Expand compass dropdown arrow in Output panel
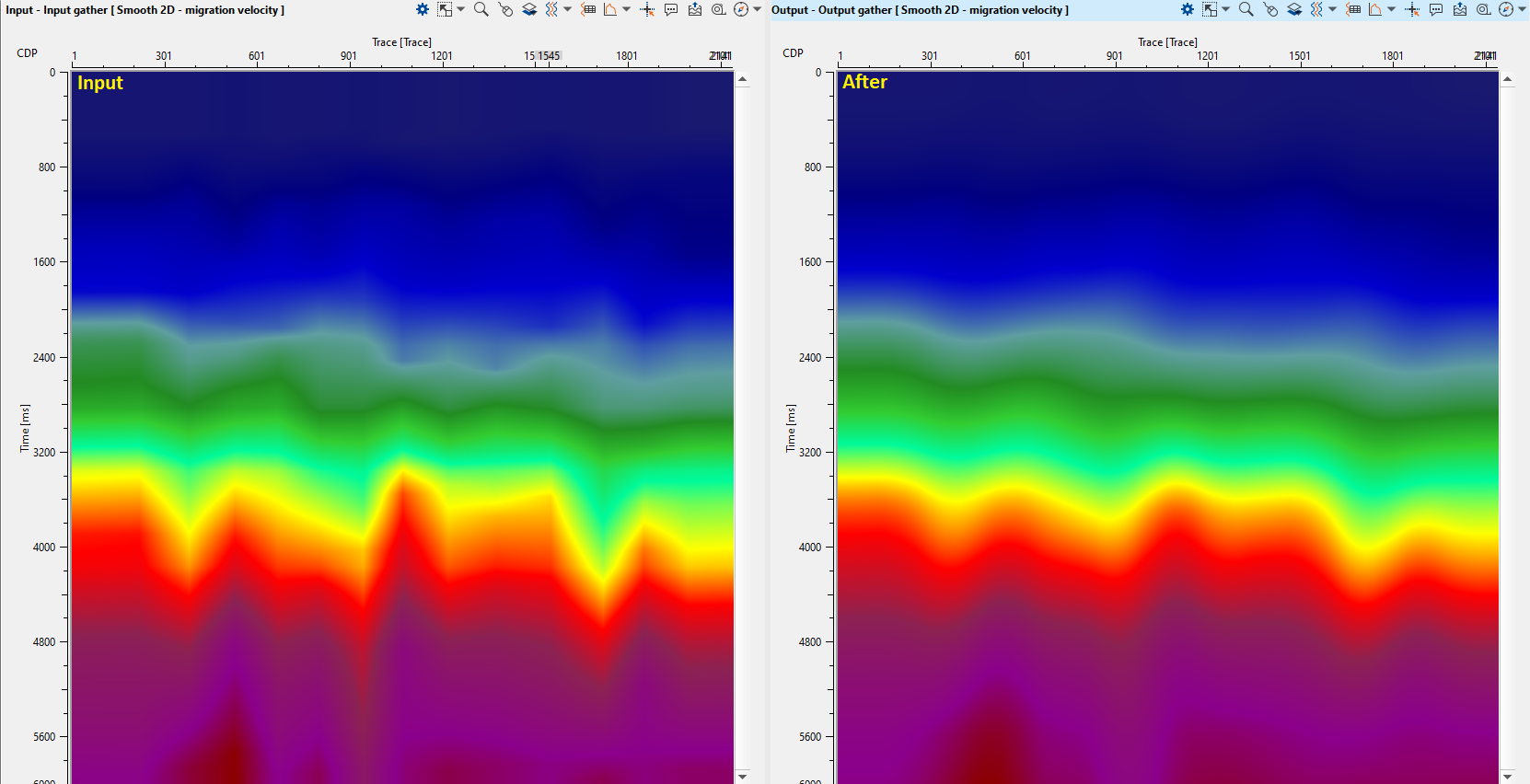The height and width of the screenshot is (784, 1530). point(1522,9)
